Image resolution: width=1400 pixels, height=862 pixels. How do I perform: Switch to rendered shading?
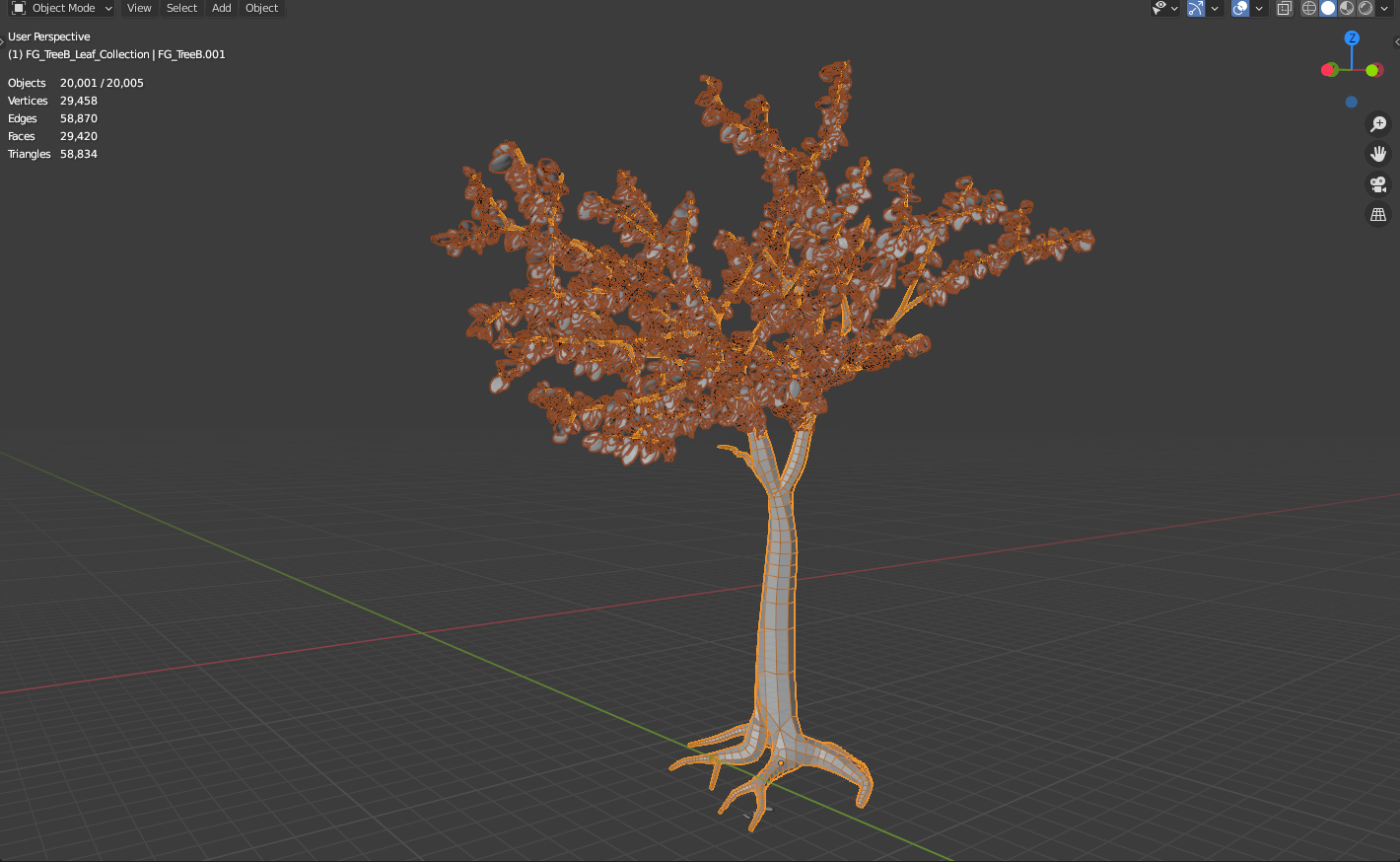pyautogui.click(x=1365, y=8)
